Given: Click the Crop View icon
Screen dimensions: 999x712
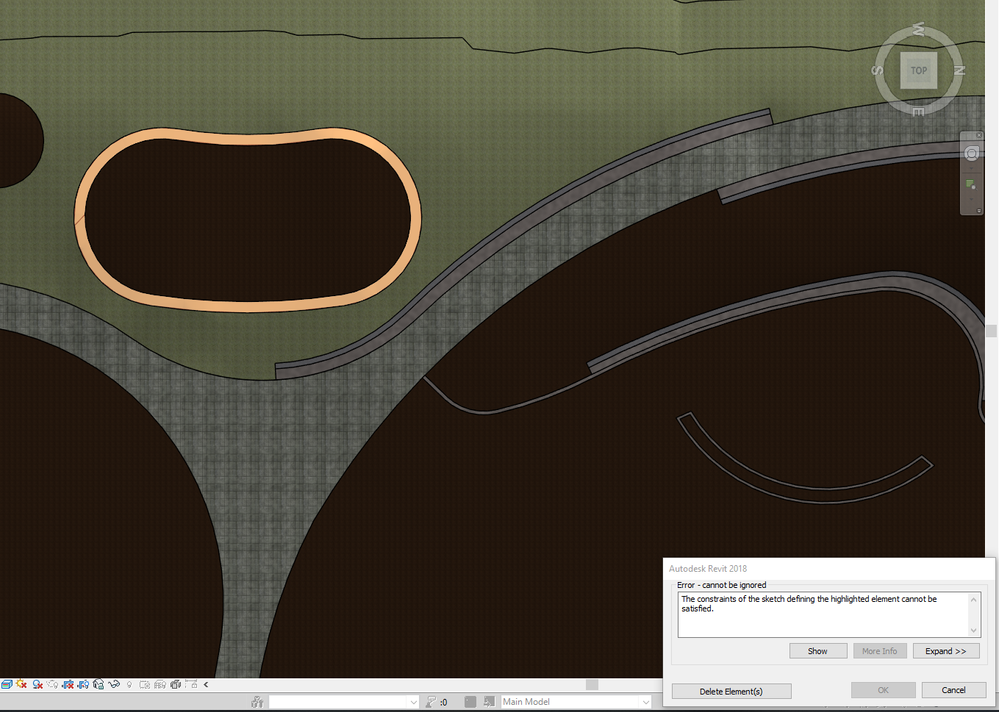Looking at the screenshot, I should [x=68, y=685].
